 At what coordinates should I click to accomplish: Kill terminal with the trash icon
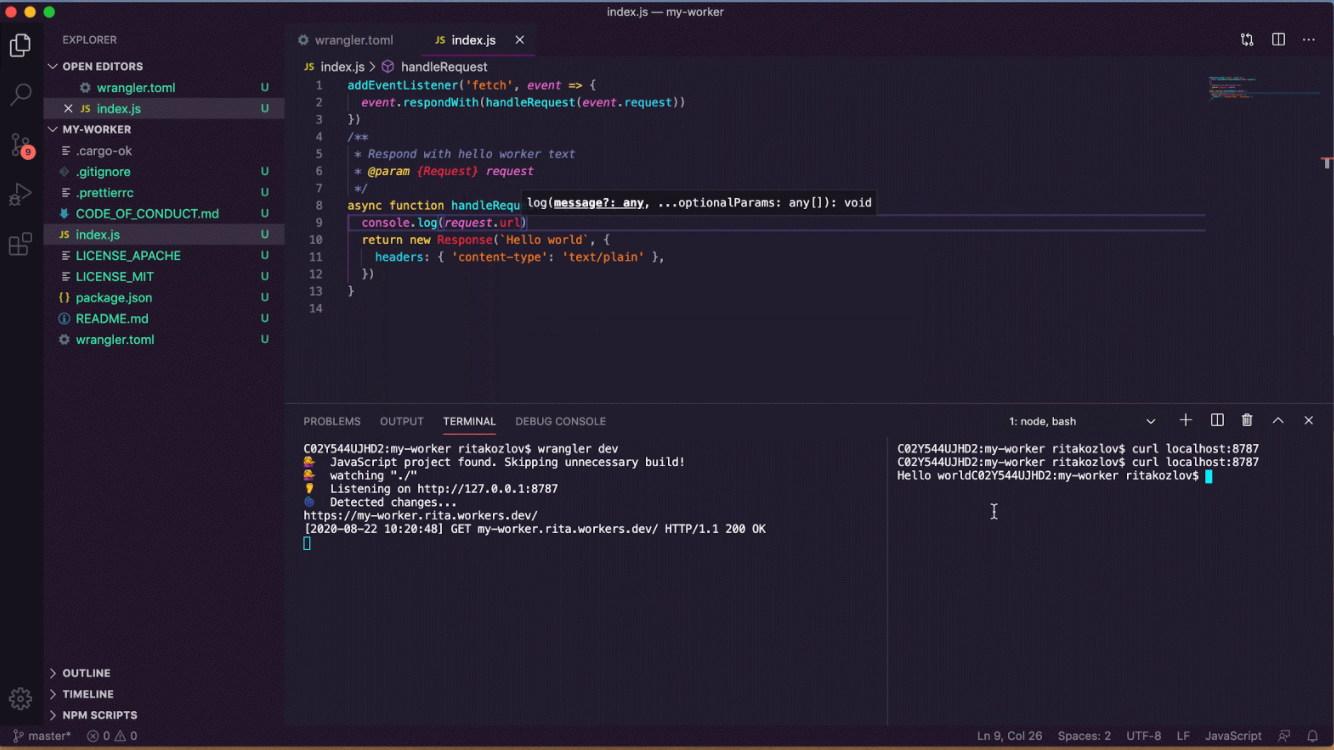click(x=1247, y=421)
